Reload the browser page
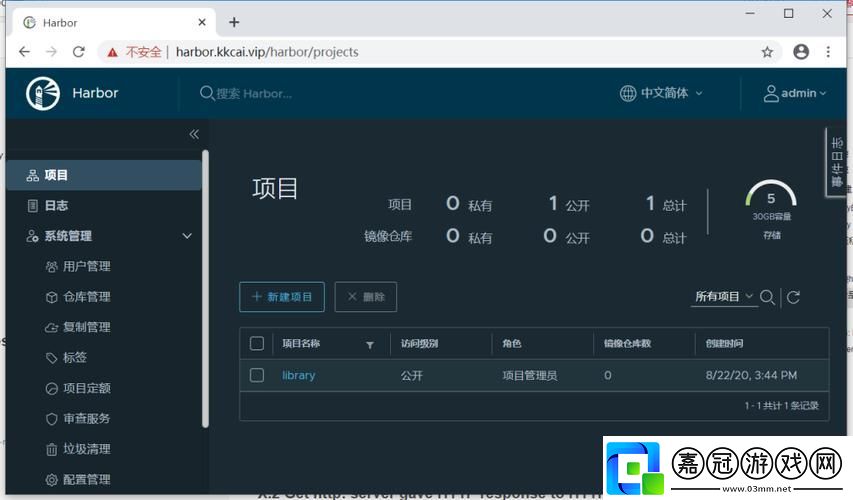853x500 pixels. pos(79,52)
